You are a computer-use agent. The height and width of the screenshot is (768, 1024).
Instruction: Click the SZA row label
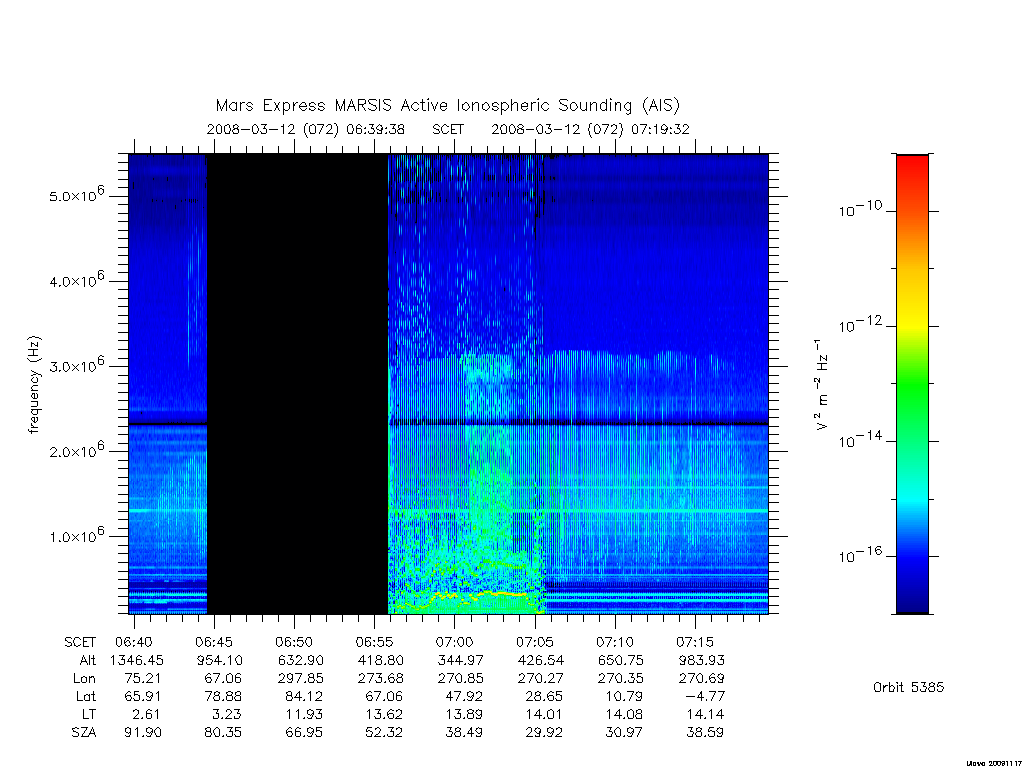[x=84, y=733]
